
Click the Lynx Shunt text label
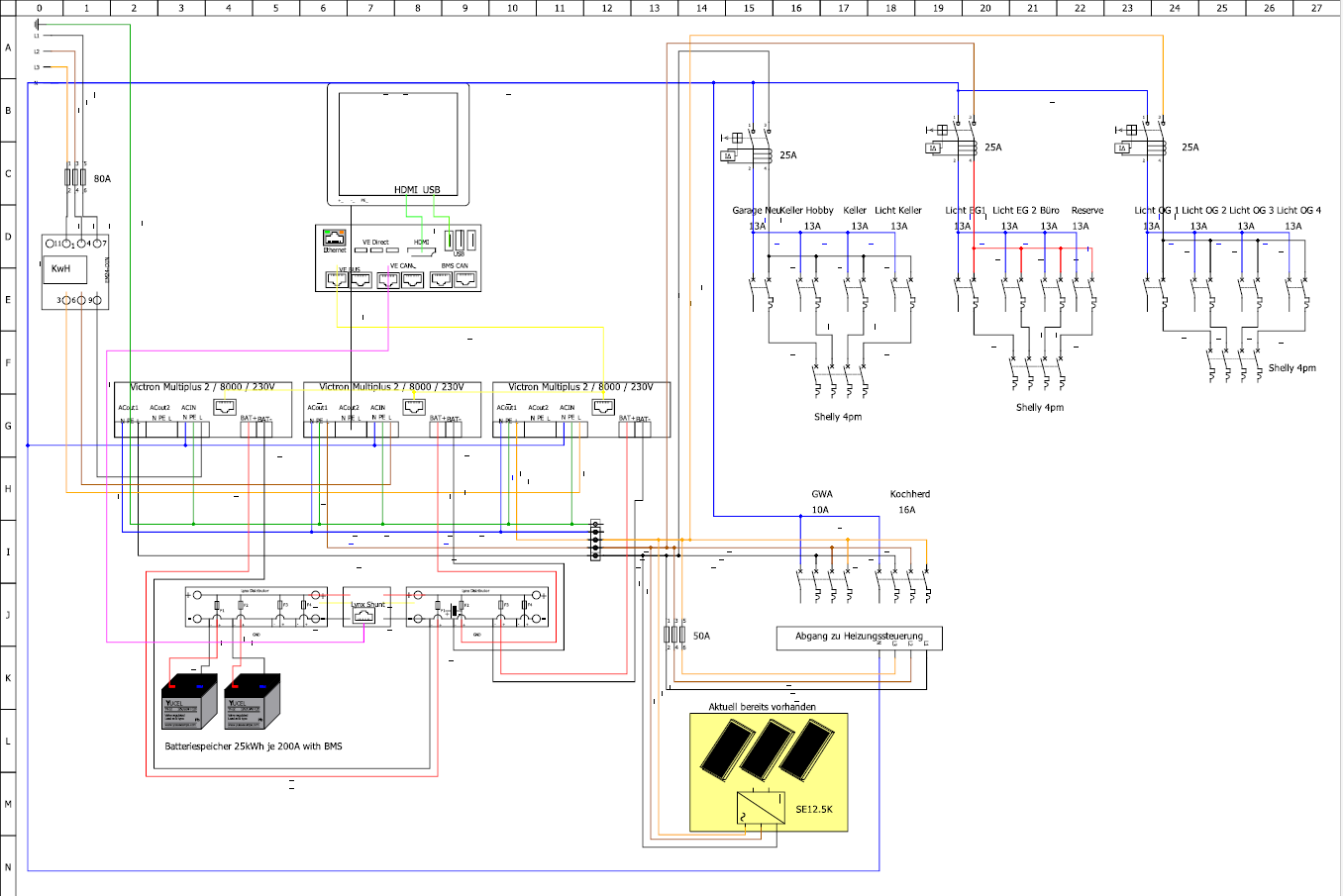pyautogui.click(x=367, y=605)
